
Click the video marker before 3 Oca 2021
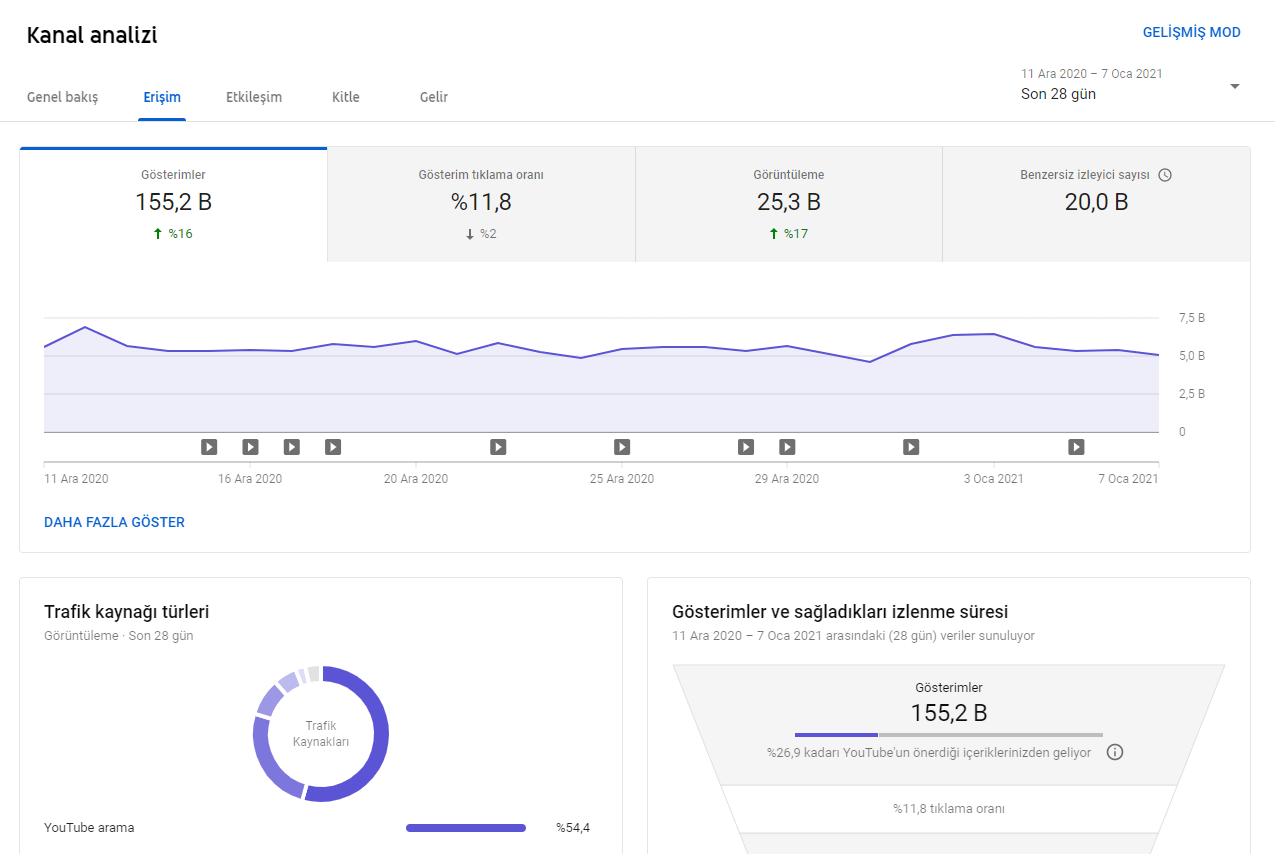(911, 447)
